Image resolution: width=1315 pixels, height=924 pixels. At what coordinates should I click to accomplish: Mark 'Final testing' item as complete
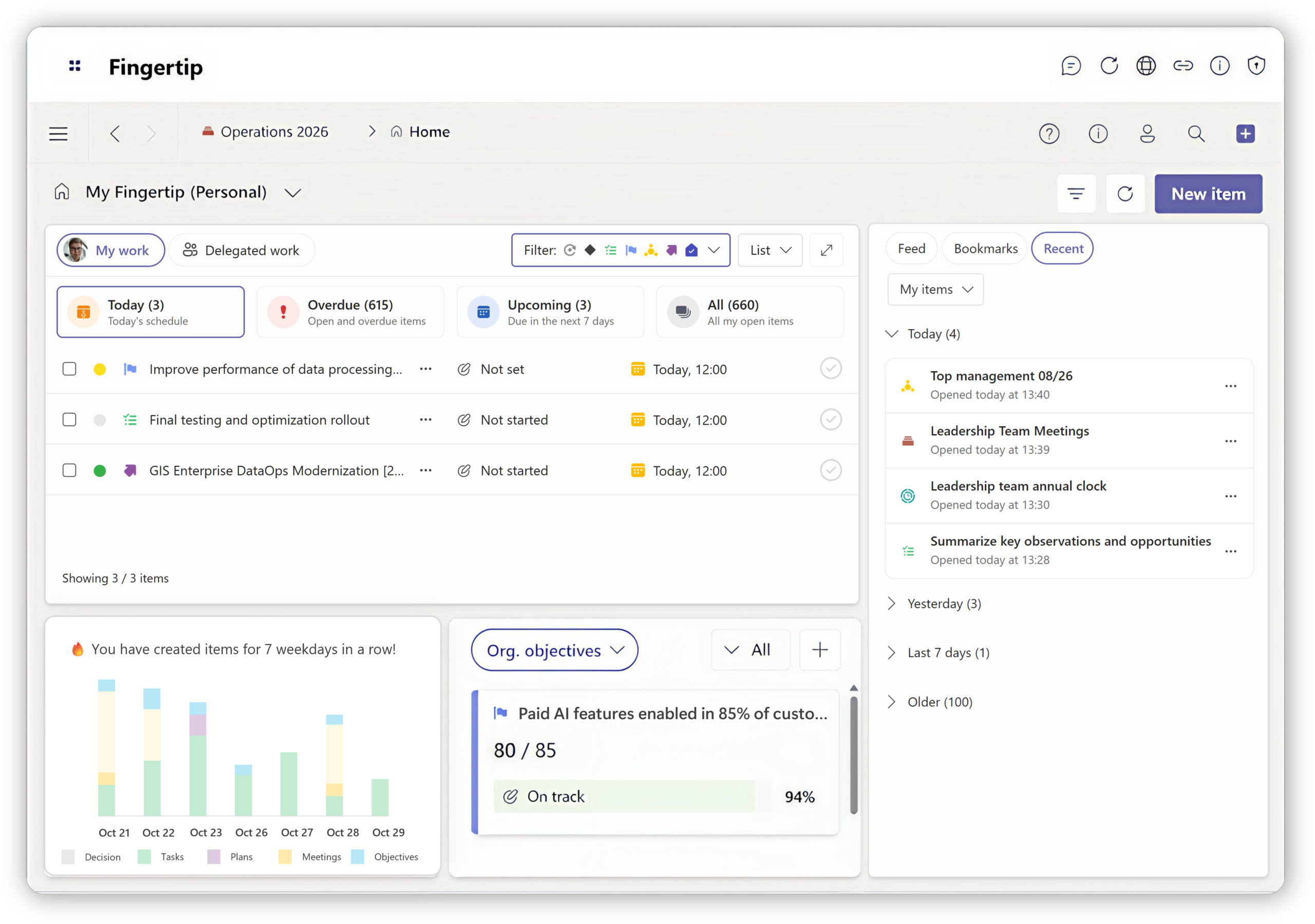point(830,419)
